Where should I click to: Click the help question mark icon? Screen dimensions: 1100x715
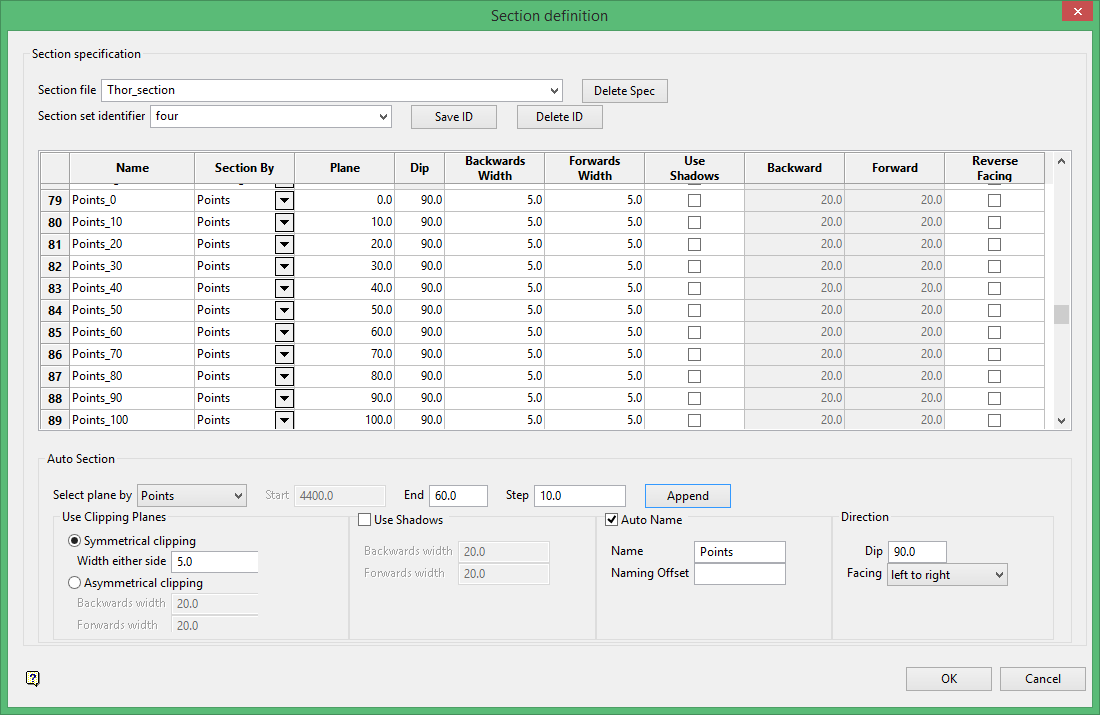pyautogui.click(x=33, y=679)
